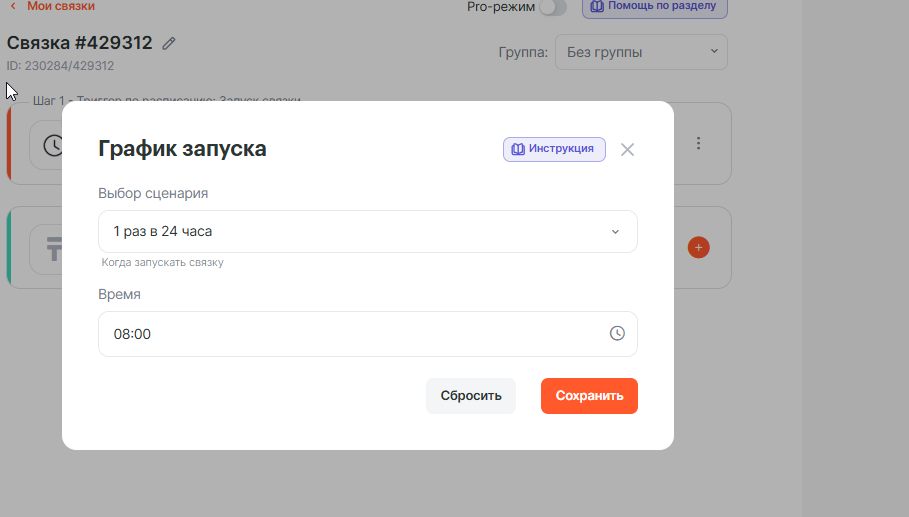Open the Выбор сценария dropdown

point(367,231)
